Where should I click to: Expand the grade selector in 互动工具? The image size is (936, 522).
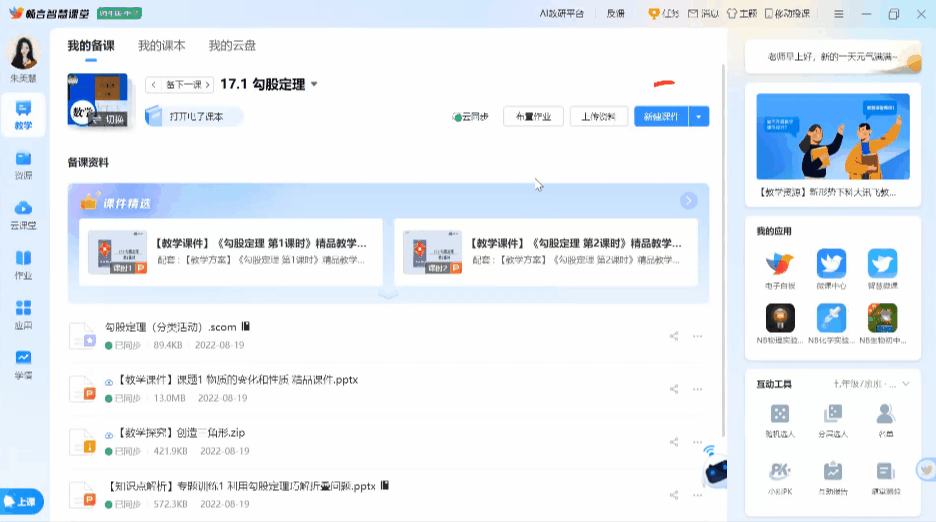906,384
